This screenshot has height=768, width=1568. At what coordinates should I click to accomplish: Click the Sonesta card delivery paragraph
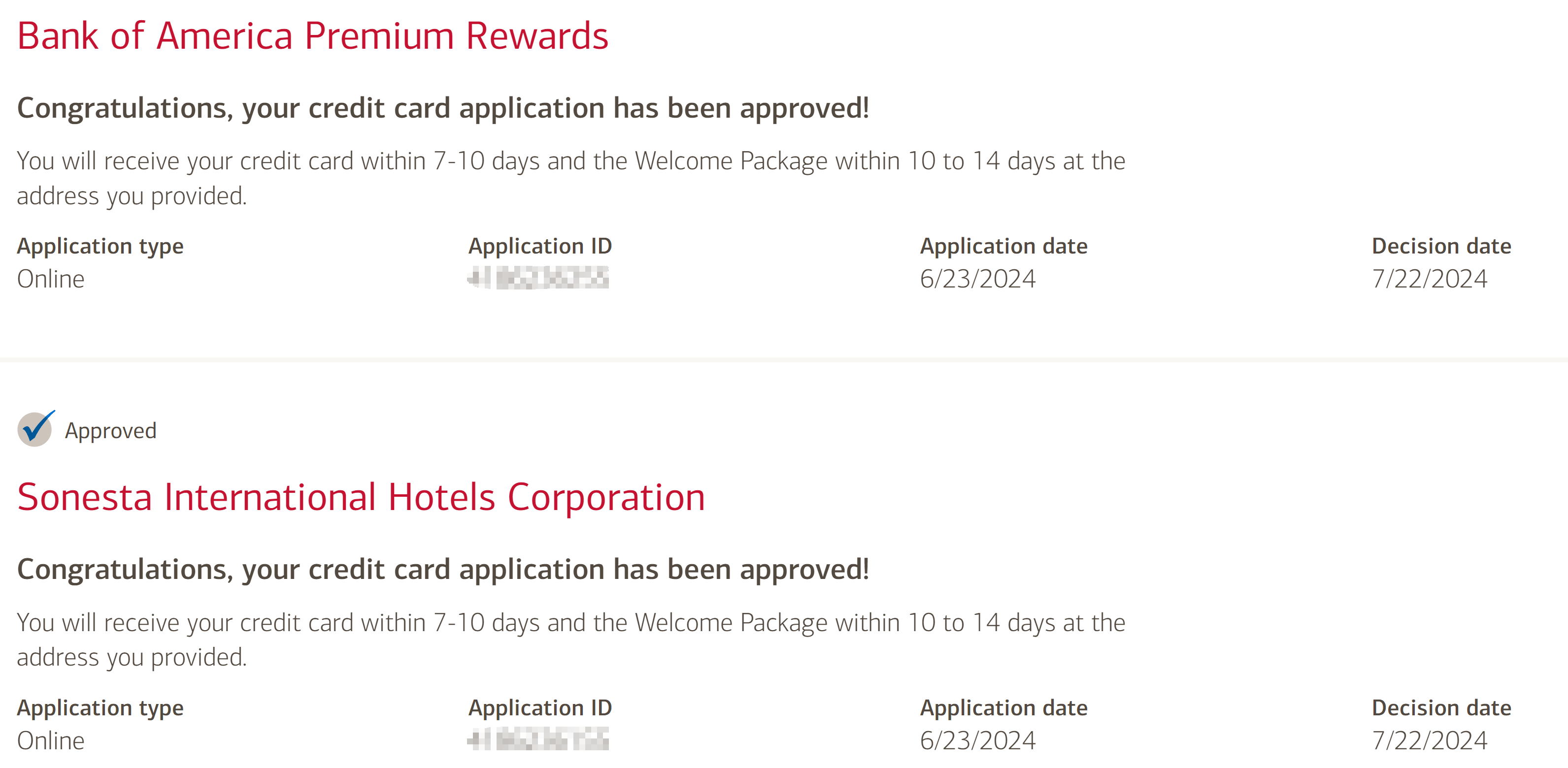[570, 640]
